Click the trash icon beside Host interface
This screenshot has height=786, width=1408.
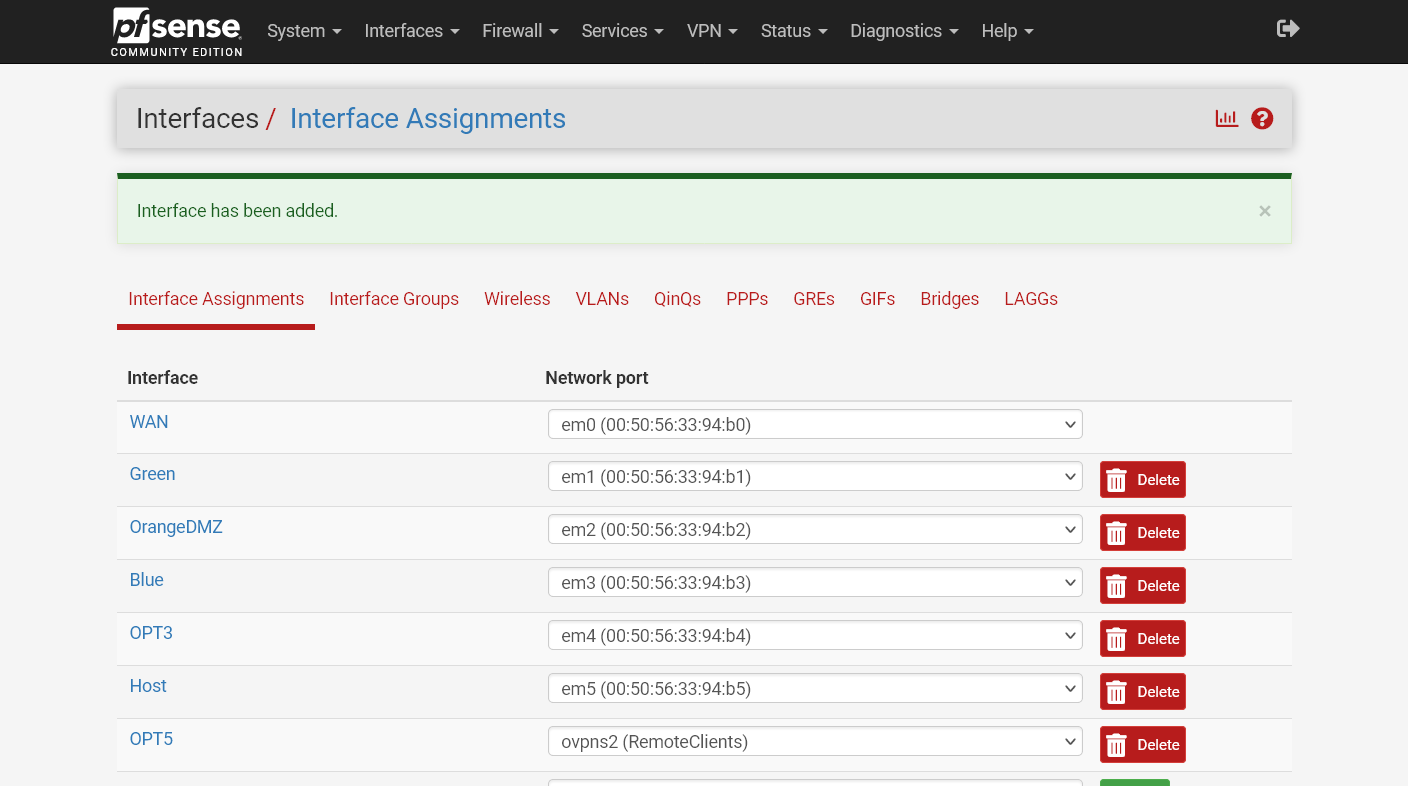pyautogui.click(x=1116, y=691)
